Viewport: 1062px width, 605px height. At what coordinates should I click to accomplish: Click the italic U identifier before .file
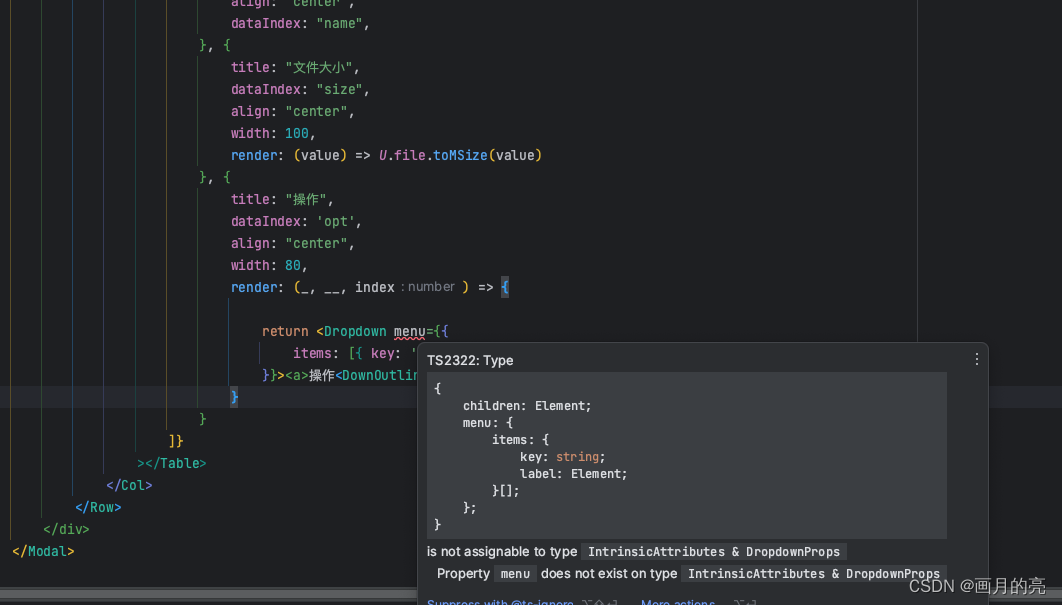(x=383, y=155)
